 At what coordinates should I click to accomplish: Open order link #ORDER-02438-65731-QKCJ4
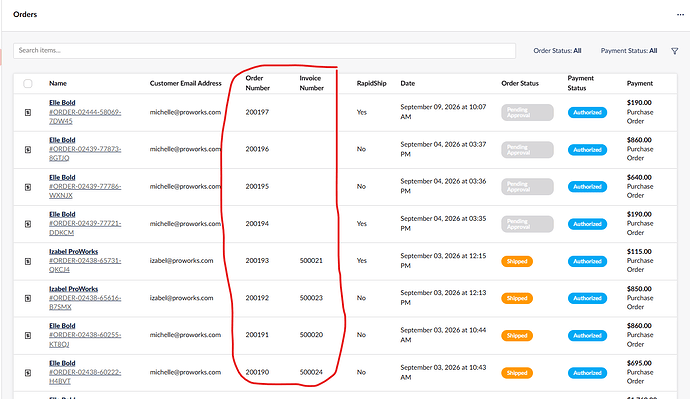(85, 265)
